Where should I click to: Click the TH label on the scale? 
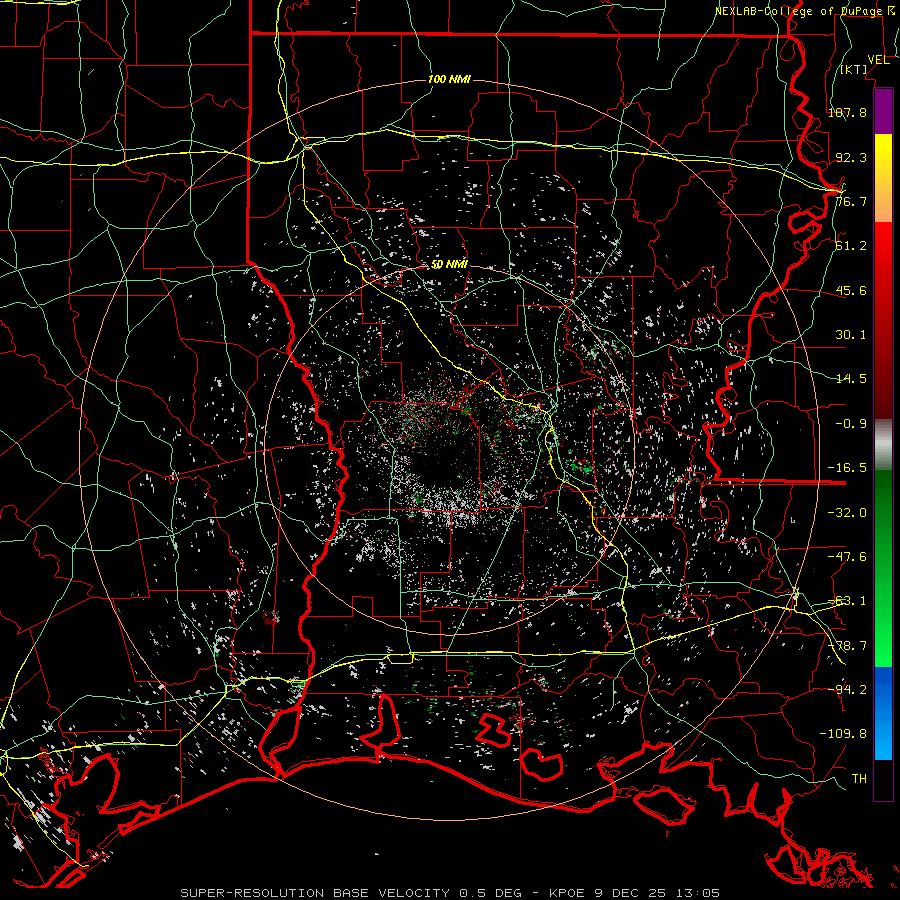pos(859,779)
